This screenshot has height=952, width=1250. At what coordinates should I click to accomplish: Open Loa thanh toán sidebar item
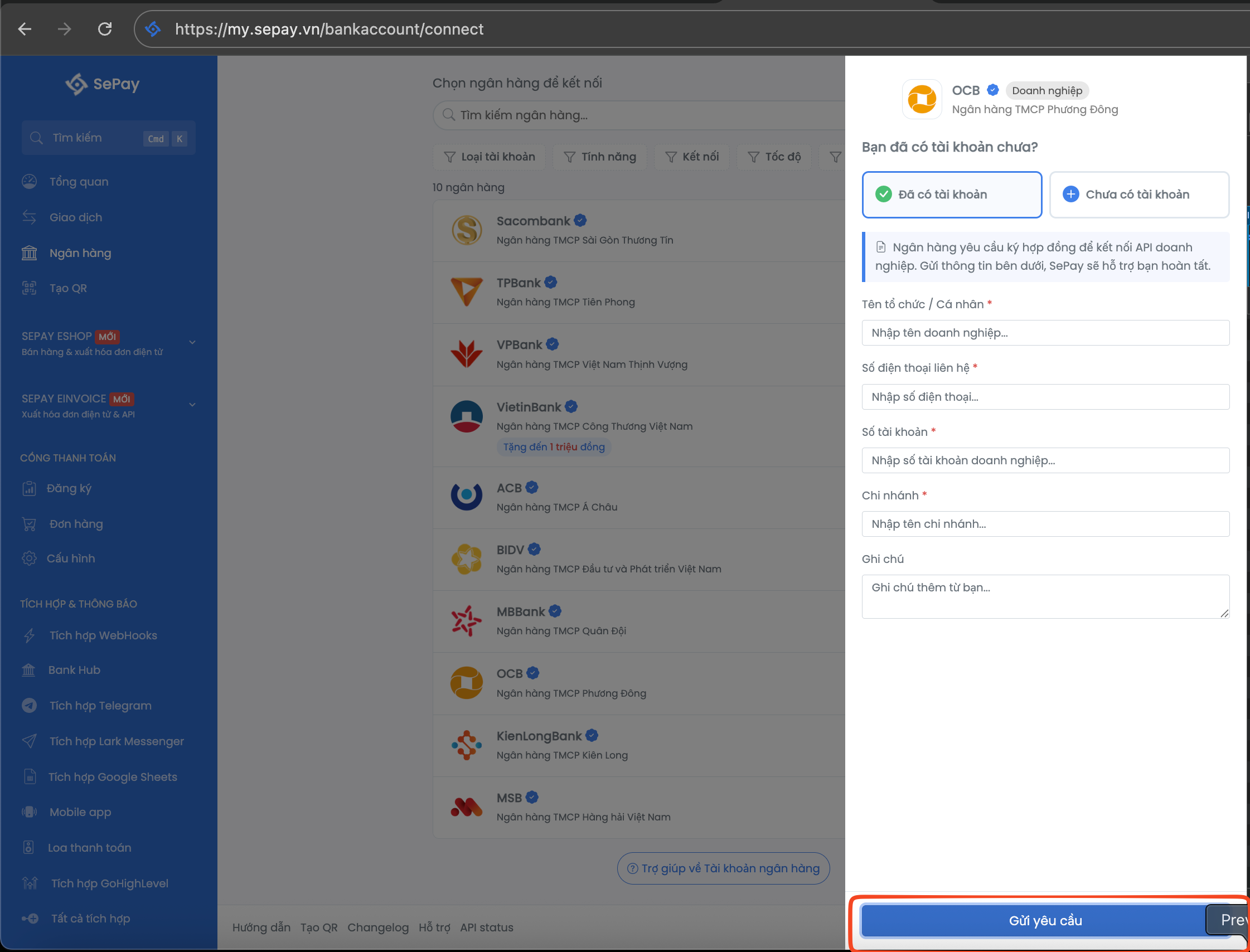click(90, 848)
